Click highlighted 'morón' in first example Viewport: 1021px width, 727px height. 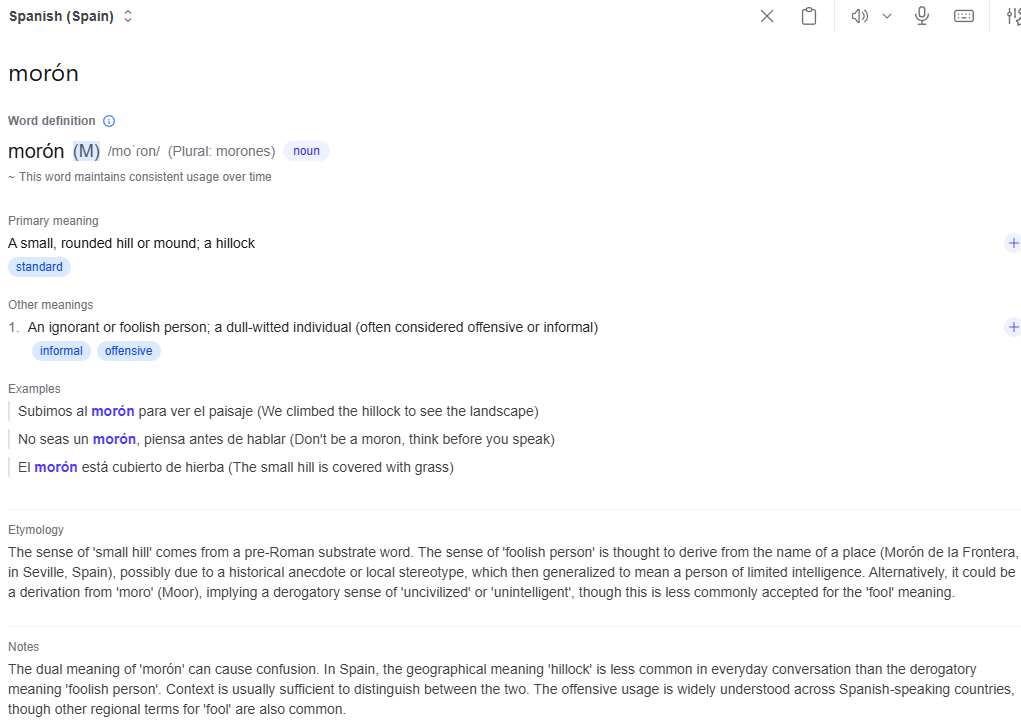(x=113, y=411)
